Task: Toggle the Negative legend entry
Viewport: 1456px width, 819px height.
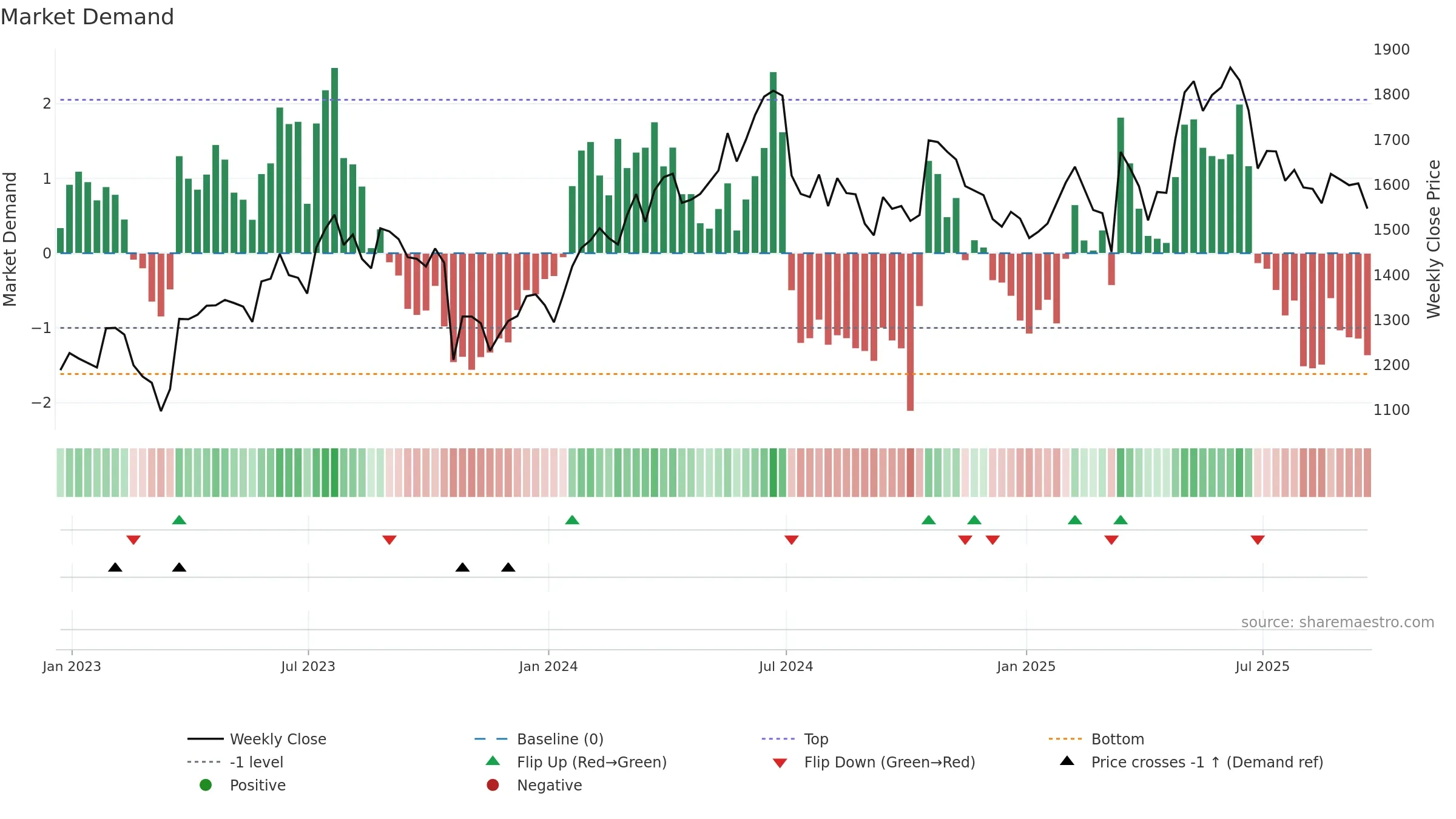Action: point(534,785)
